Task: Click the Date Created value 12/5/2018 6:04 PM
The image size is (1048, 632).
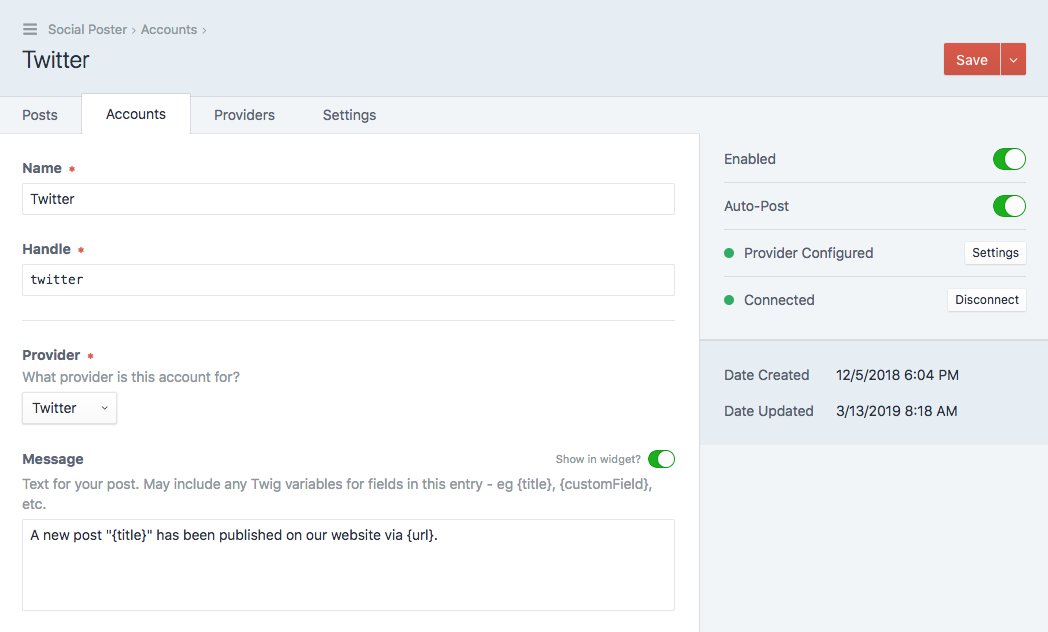Action: [x=897, y=375]
